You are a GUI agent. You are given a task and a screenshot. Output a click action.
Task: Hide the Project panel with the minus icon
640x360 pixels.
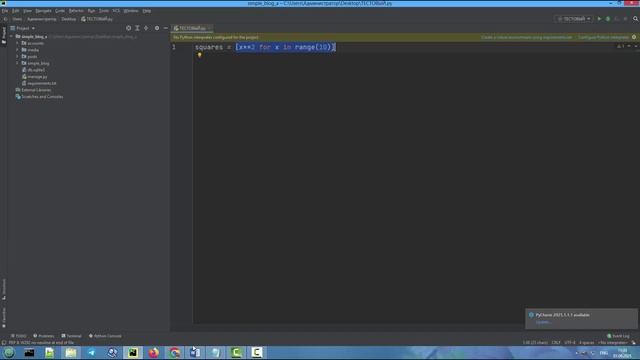pos(166,28)
